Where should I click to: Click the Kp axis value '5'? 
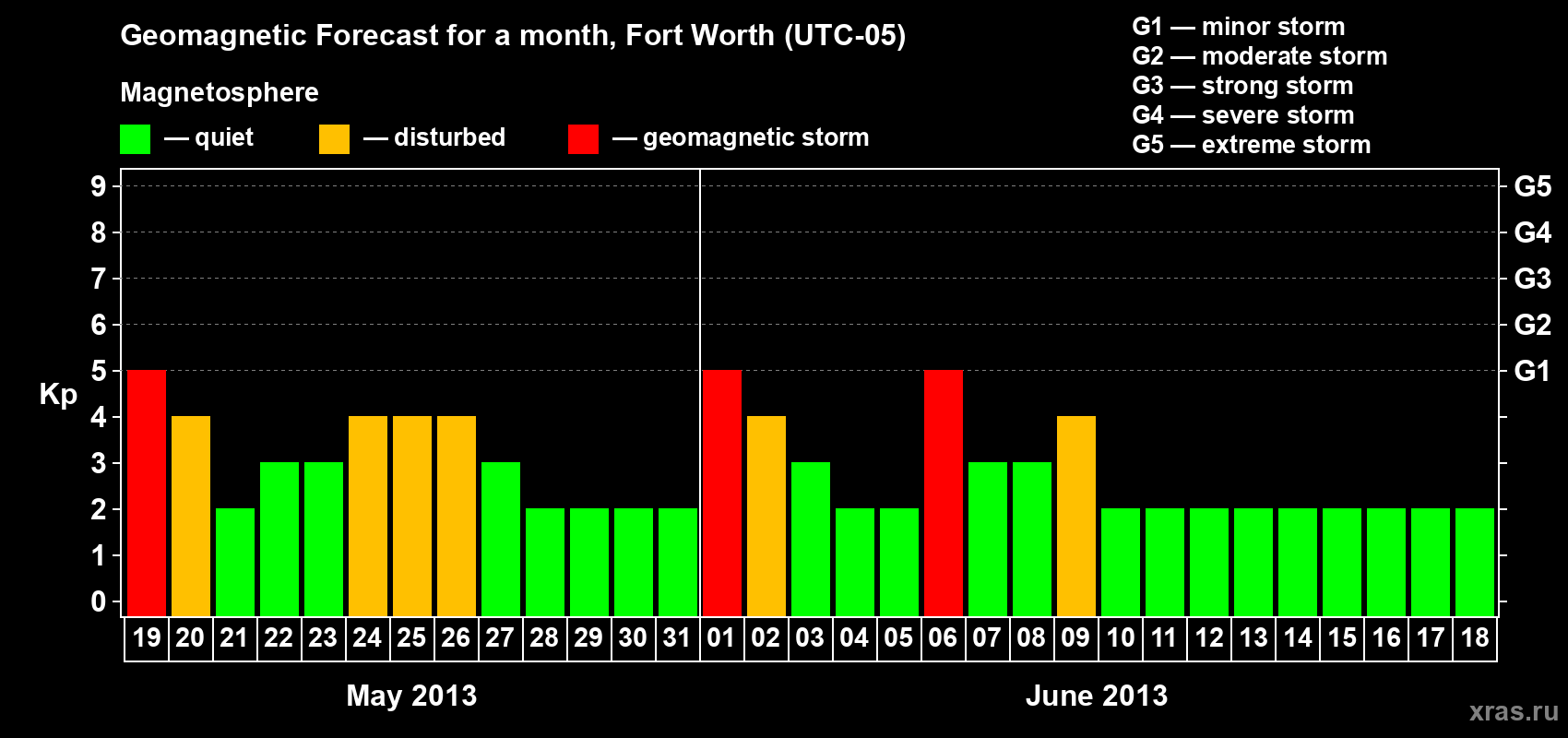99,371
